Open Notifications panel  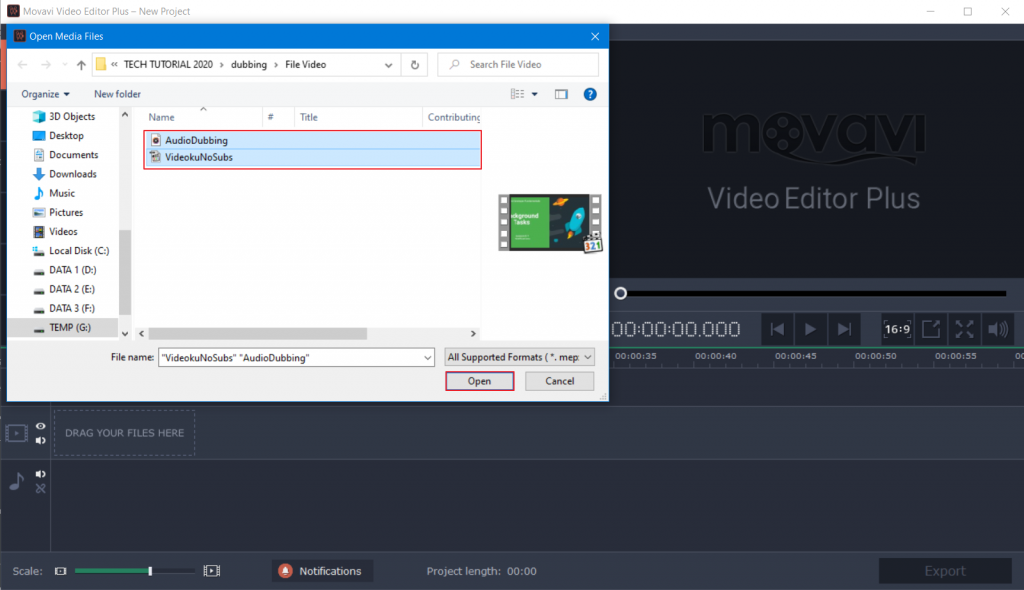pyautogui.click(x=321, y=571)
